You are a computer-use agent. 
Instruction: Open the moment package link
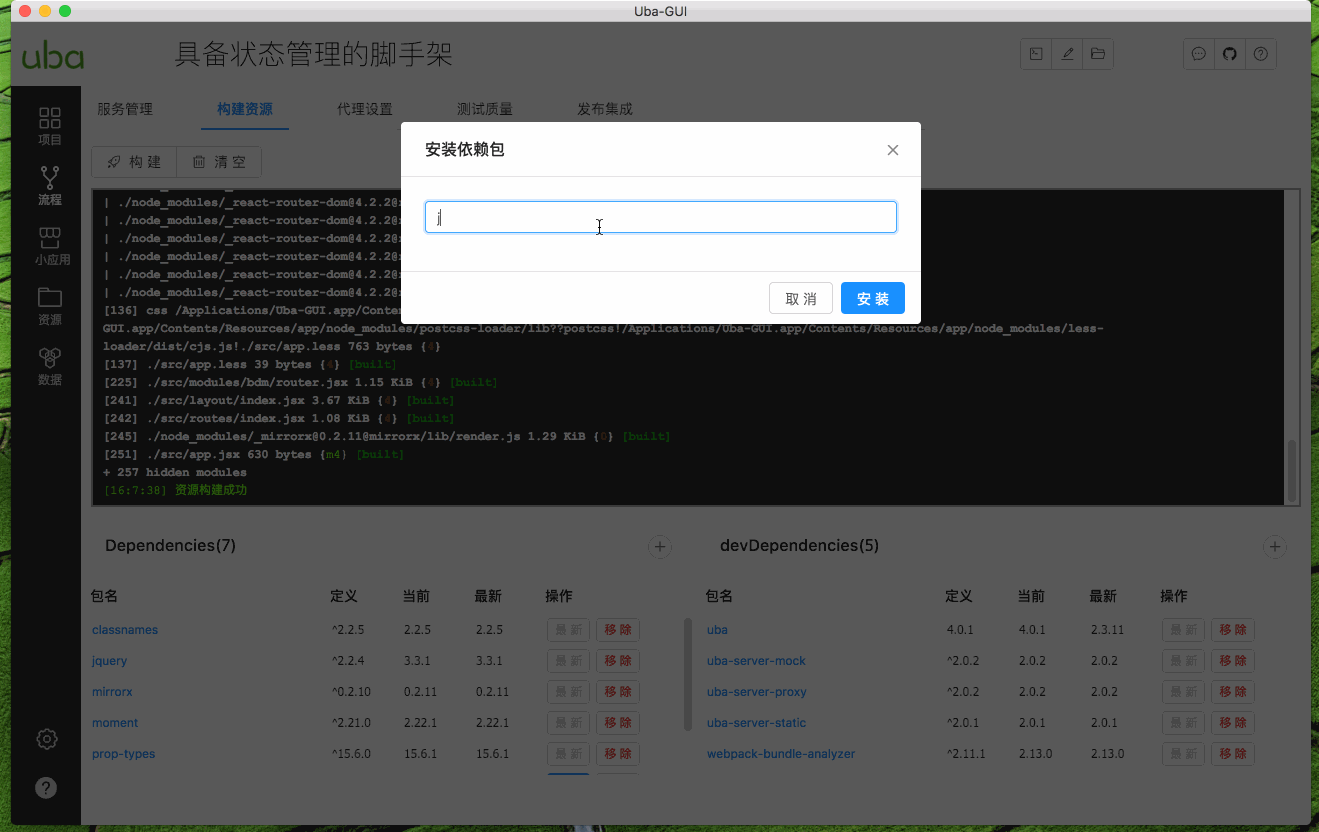click(115, 723)
